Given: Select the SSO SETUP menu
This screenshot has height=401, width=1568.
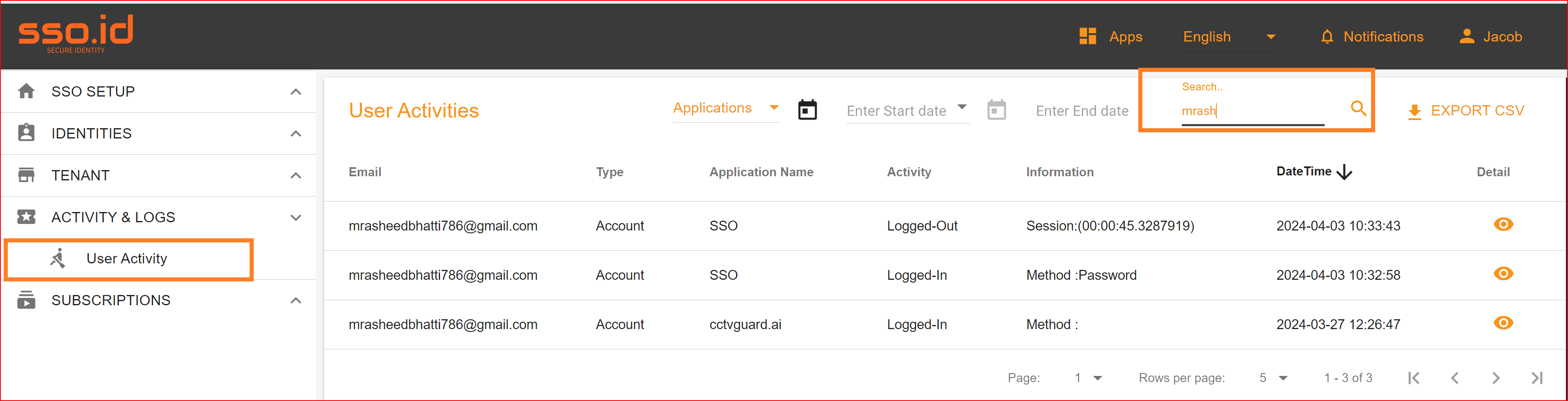Looking at the screenshot, I should coord(158,91).
